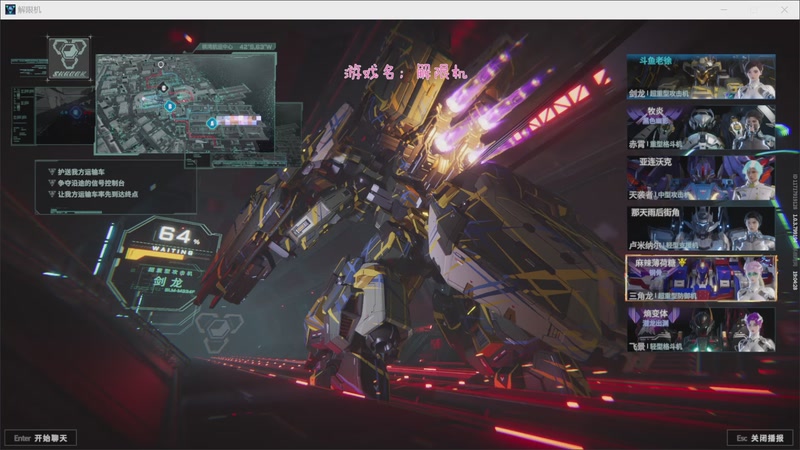
Task: Click the blue marker beside the blurred label
Action: pos(212,122)
